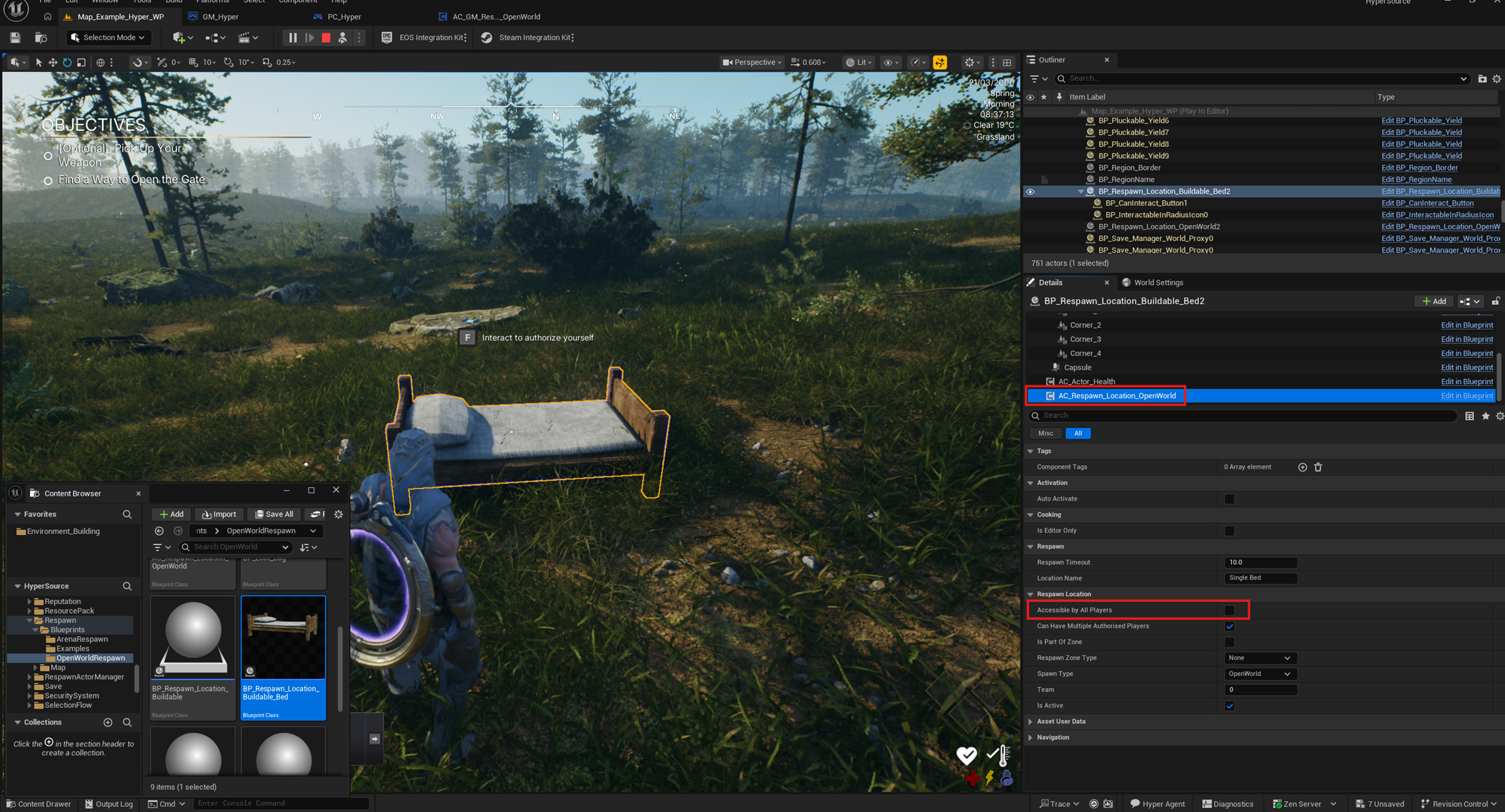Toggle visibility eye for BP_Respawn_Location_Buildable_Bed2
The height and width of the screenshot is (812, 1505).
pyautogui.click(x=1030, y=192)
